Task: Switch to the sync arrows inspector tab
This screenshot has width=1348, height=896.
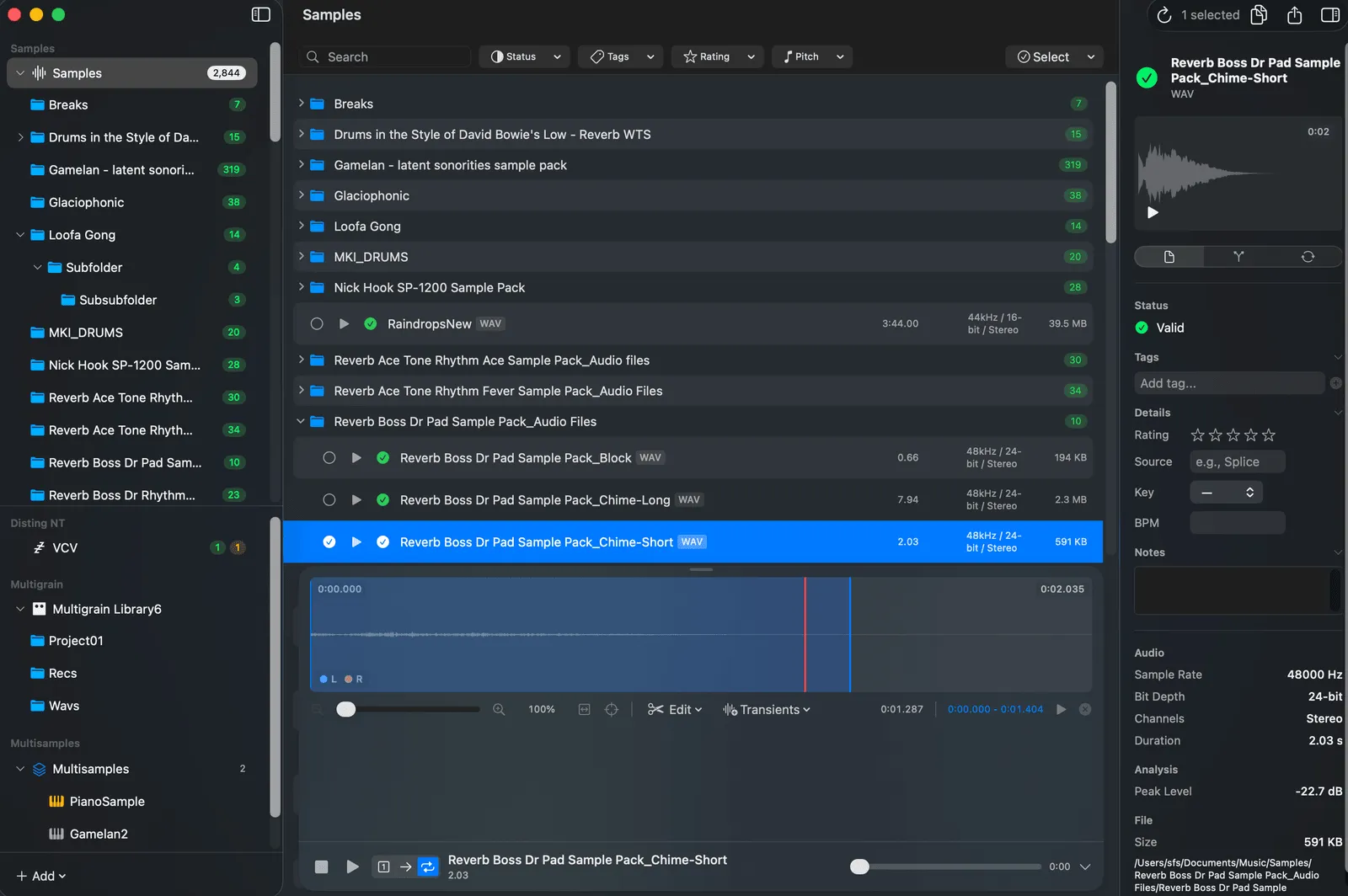Action: [x=1308, y=257]
